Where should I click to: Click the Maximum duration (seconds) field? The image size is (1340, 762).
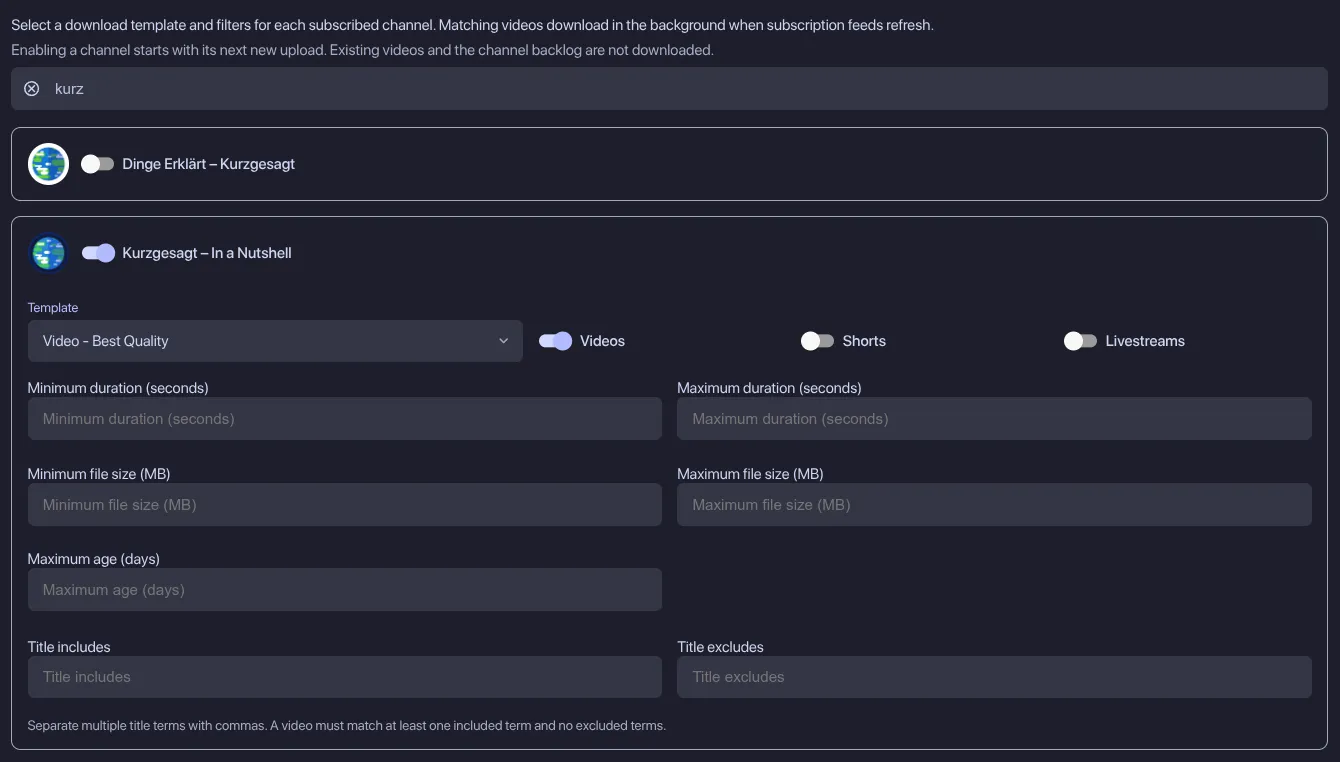coord(994,419)
